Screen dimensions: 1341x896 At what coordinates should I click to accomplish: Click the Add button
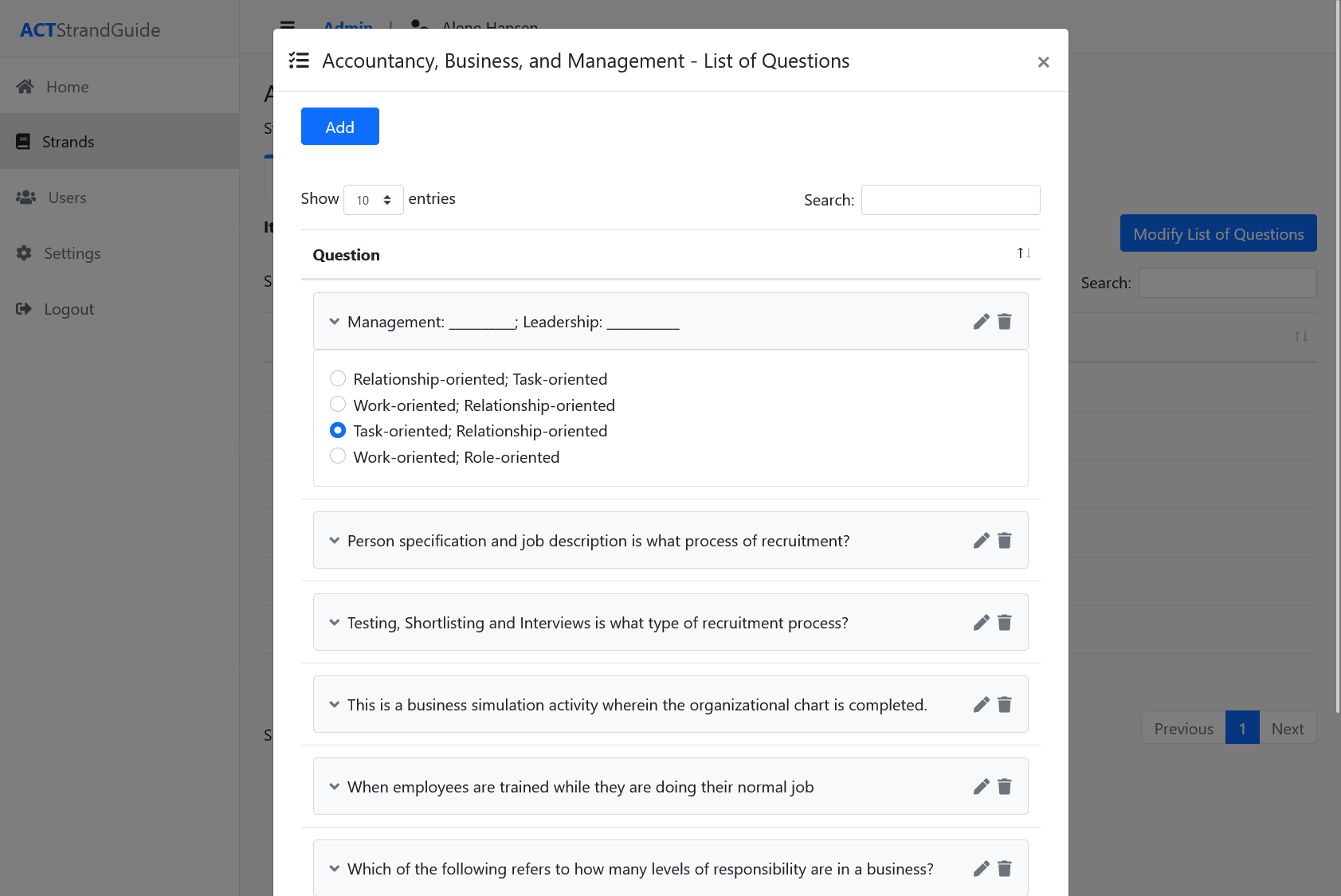tap(339, 127)
